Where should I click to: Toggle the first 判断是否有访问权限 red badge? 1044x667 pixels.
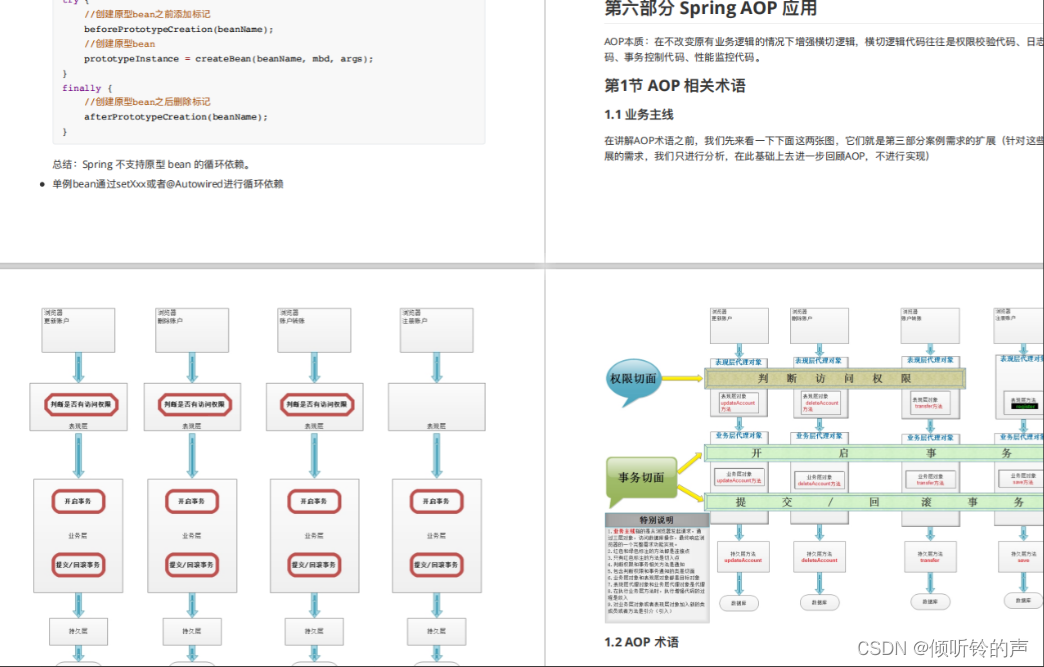coord(80,404)
